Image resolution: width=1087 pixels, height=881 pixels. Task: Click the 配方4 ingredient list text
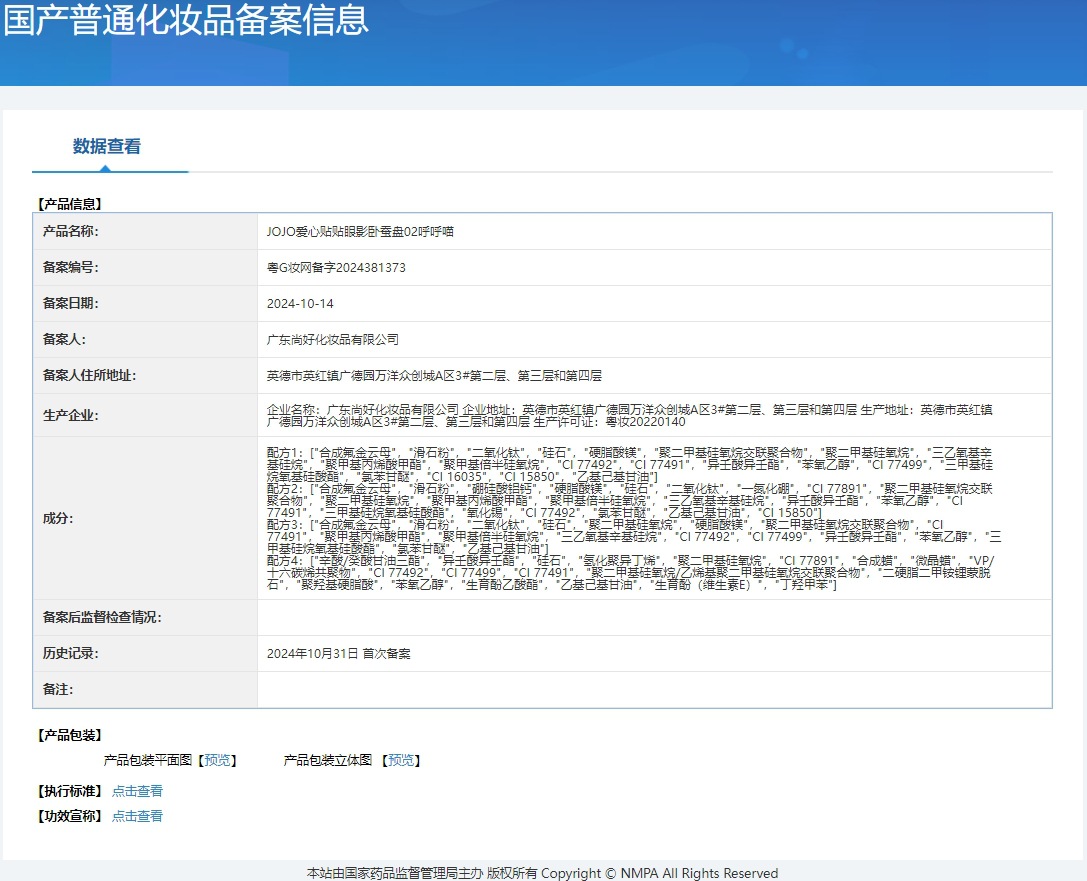[630, 573]
